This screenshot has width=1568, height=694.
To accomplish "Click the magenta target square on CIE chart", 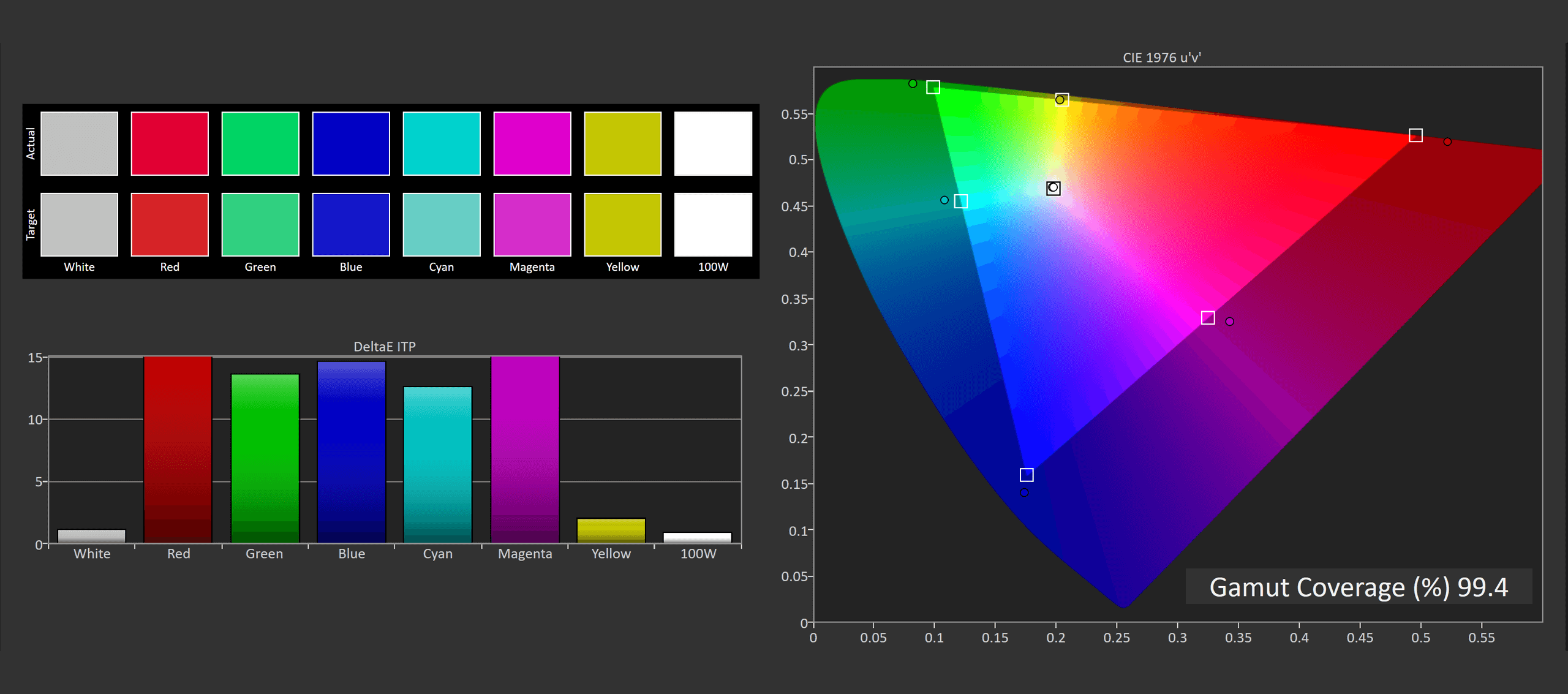I will pyautogui.click(x=1208, y=318).
